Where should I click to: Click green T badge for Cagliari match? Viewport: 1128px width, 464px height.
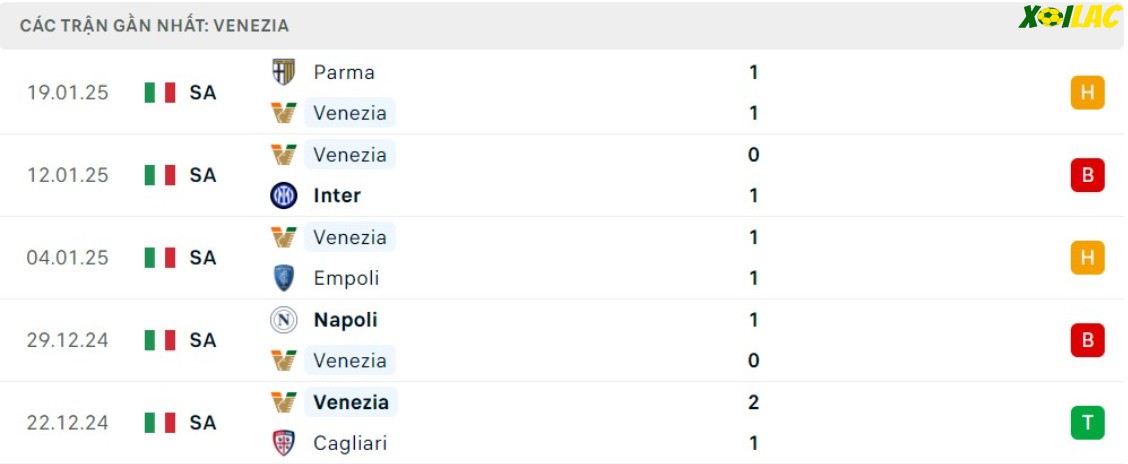click(x=1087, y=422)
